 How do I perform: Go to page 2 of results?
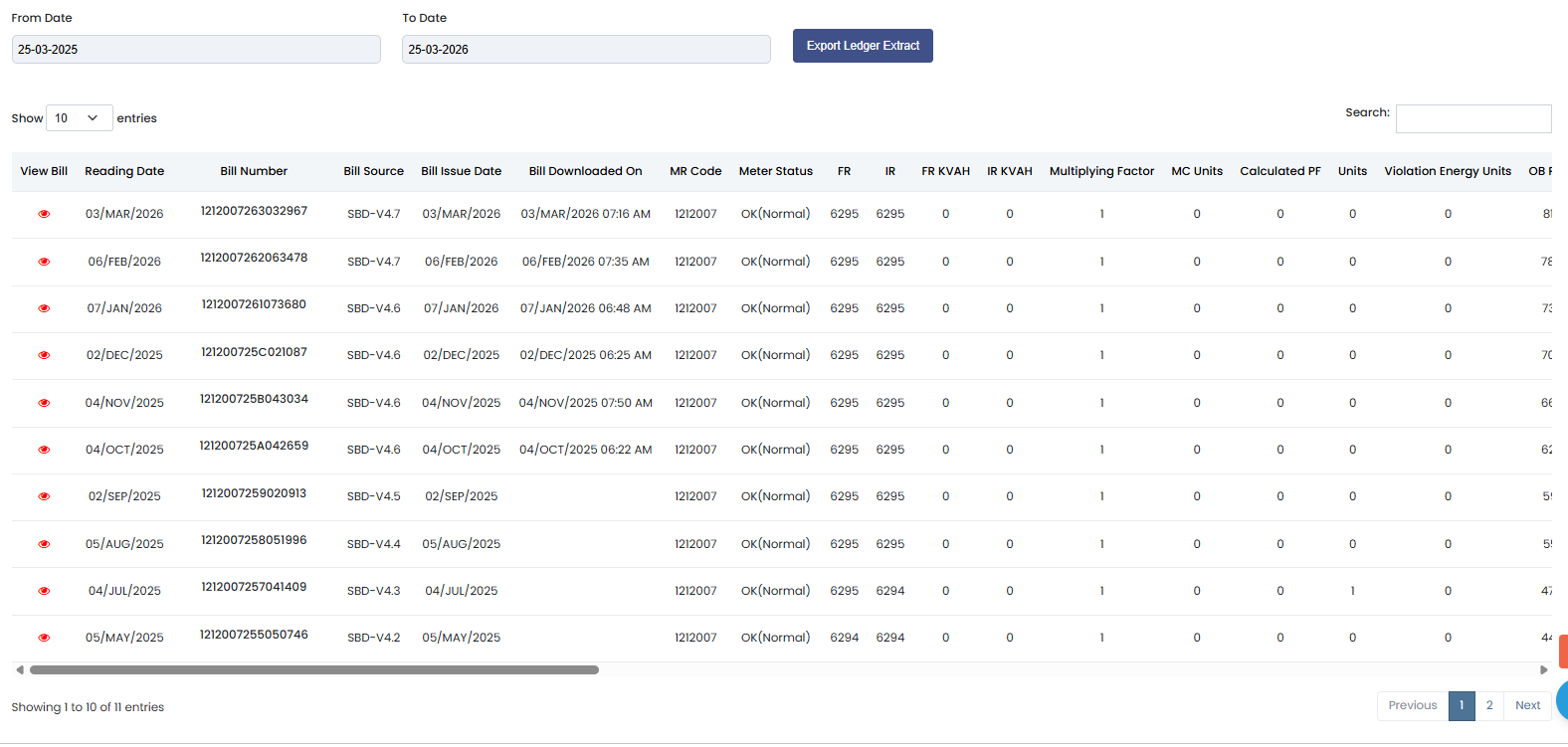point(1488,705)
